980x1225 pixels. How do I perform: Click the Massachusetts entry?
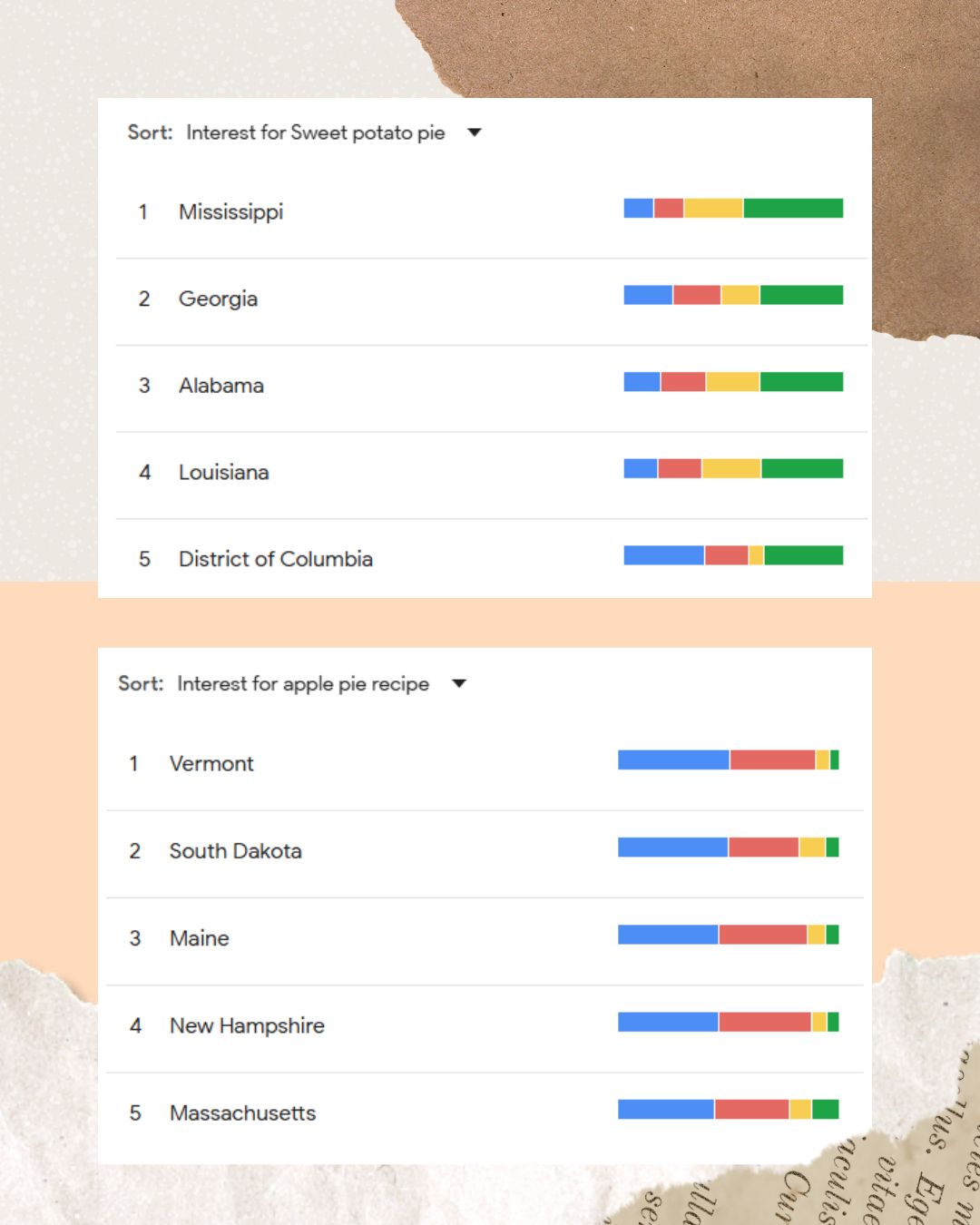242,1112
